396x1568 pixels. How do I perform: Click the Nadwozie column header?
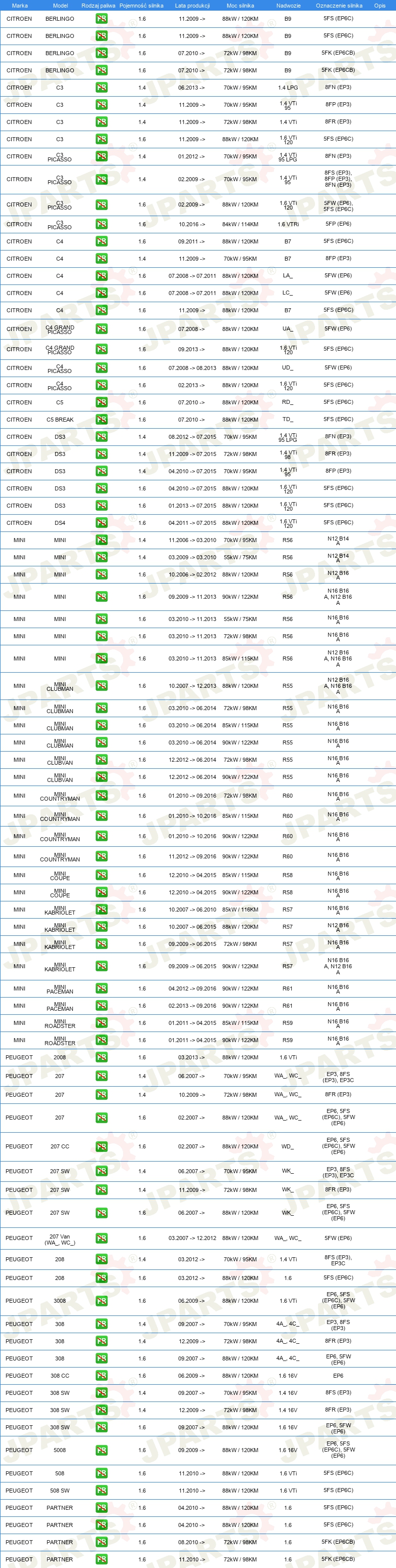(288, 6)
